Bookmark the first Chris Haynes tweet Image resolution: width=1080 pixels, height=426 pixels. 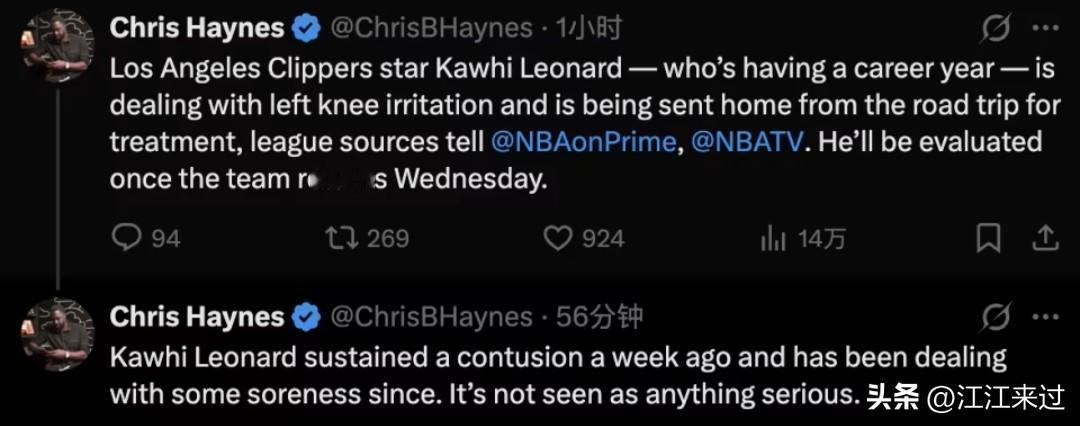tap(988, 238)
